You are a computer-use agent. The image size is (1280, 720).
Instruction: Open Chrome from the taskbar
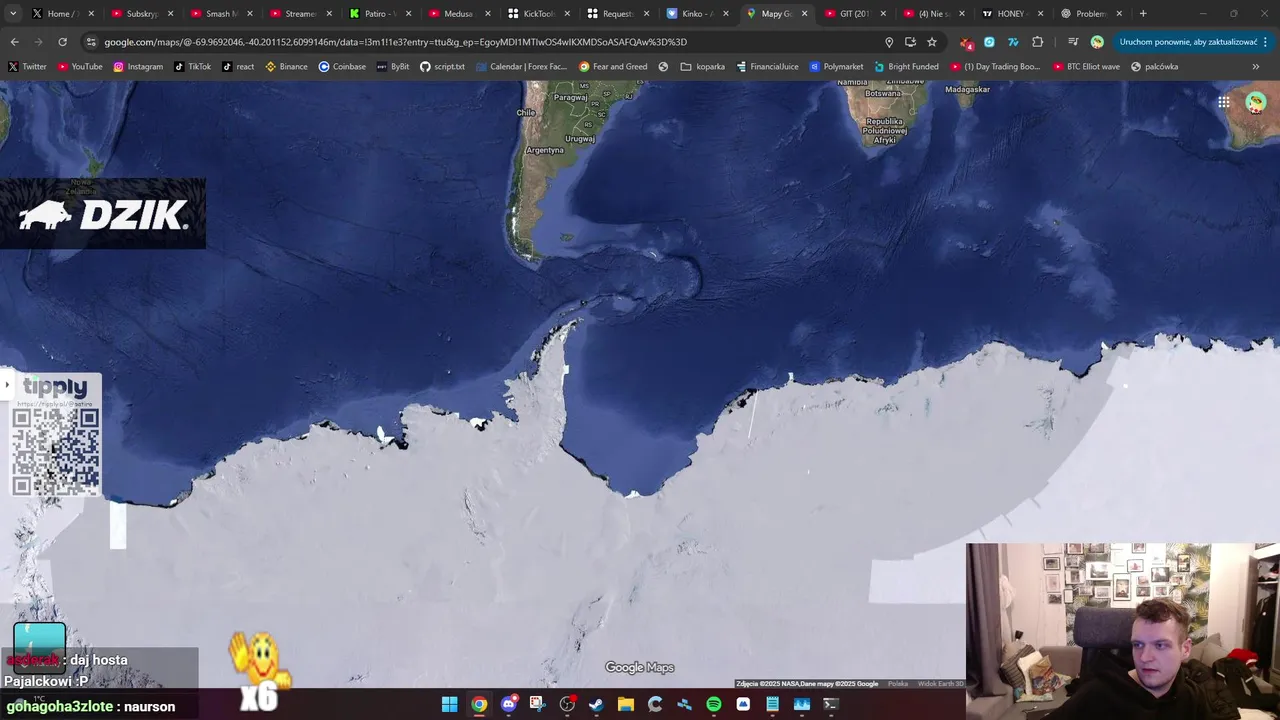coord(479,704)
